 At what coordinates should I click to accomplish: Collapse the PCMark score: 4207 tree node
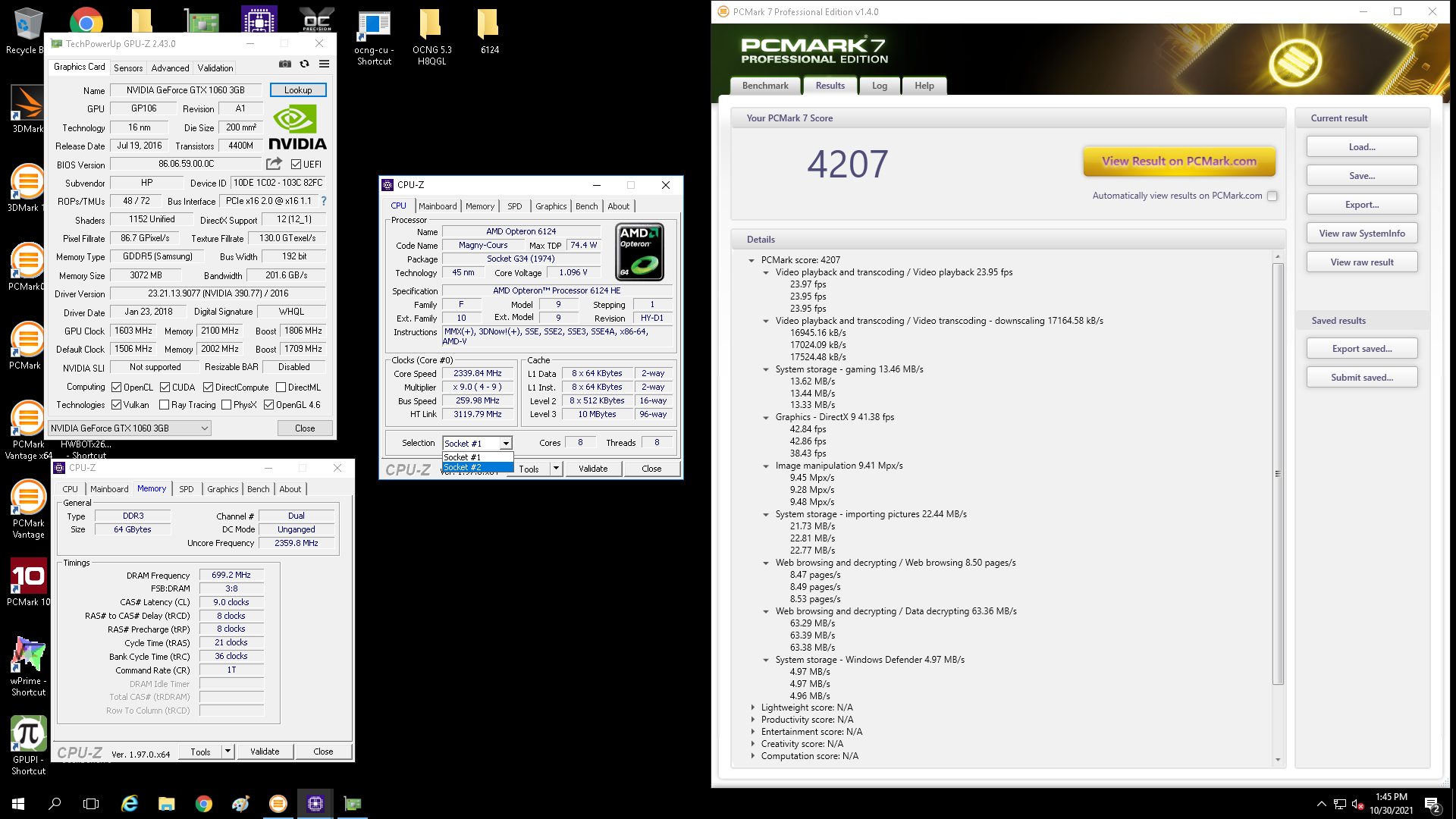tap(752, 260)
